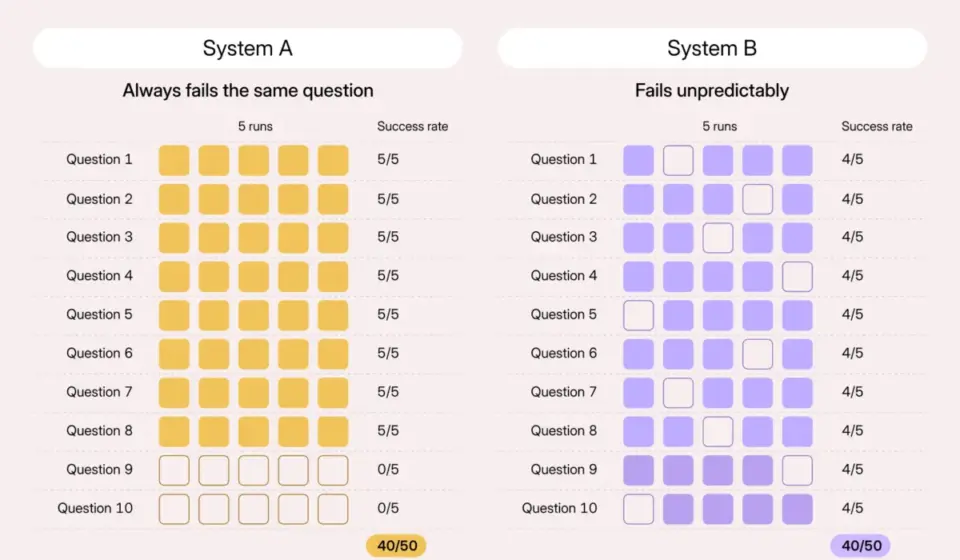
Task: Click System B Question 4 empty square
Action: (798, 277)
